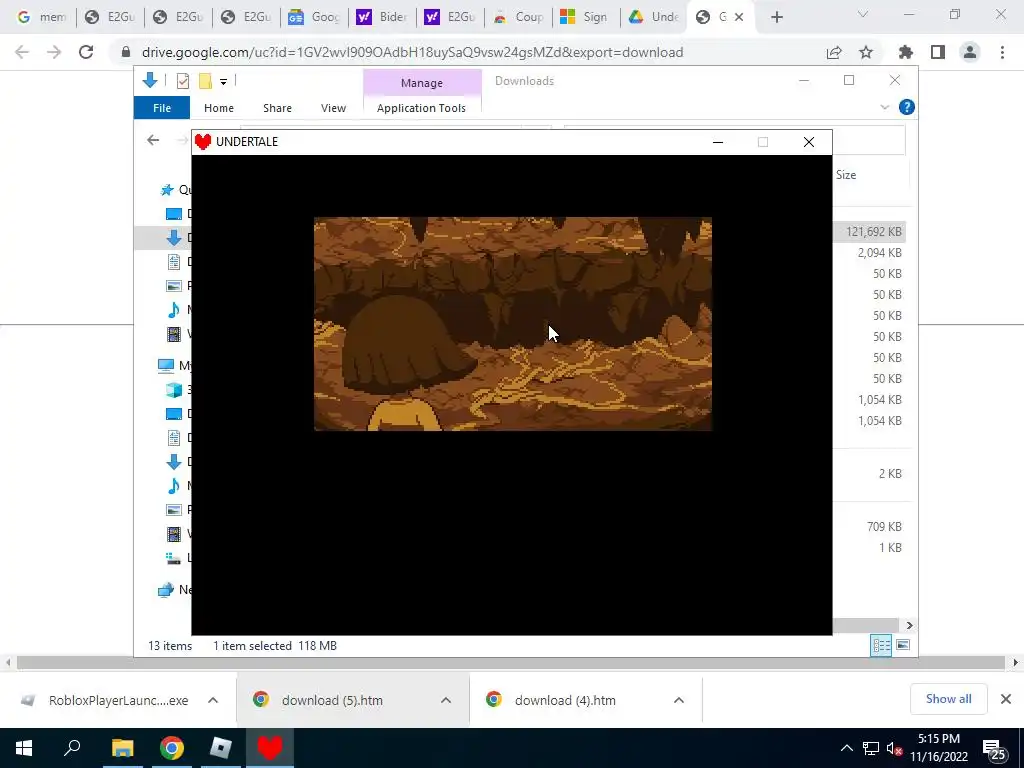Viewport: 1024px width, 768px height.
Task: Open Home ribbon tab in Explorer
Action: click(x=219, y=108)
